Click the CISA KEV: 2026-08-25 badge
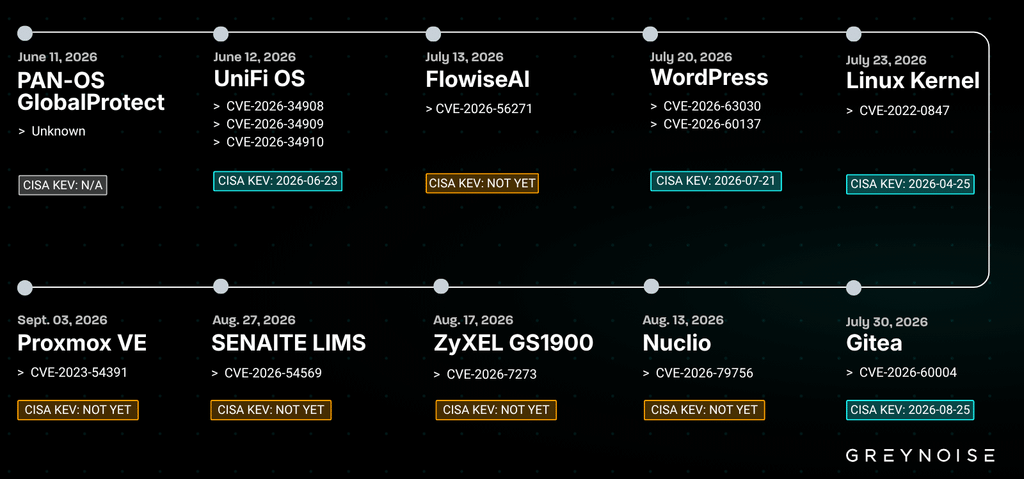 point(910,410)
